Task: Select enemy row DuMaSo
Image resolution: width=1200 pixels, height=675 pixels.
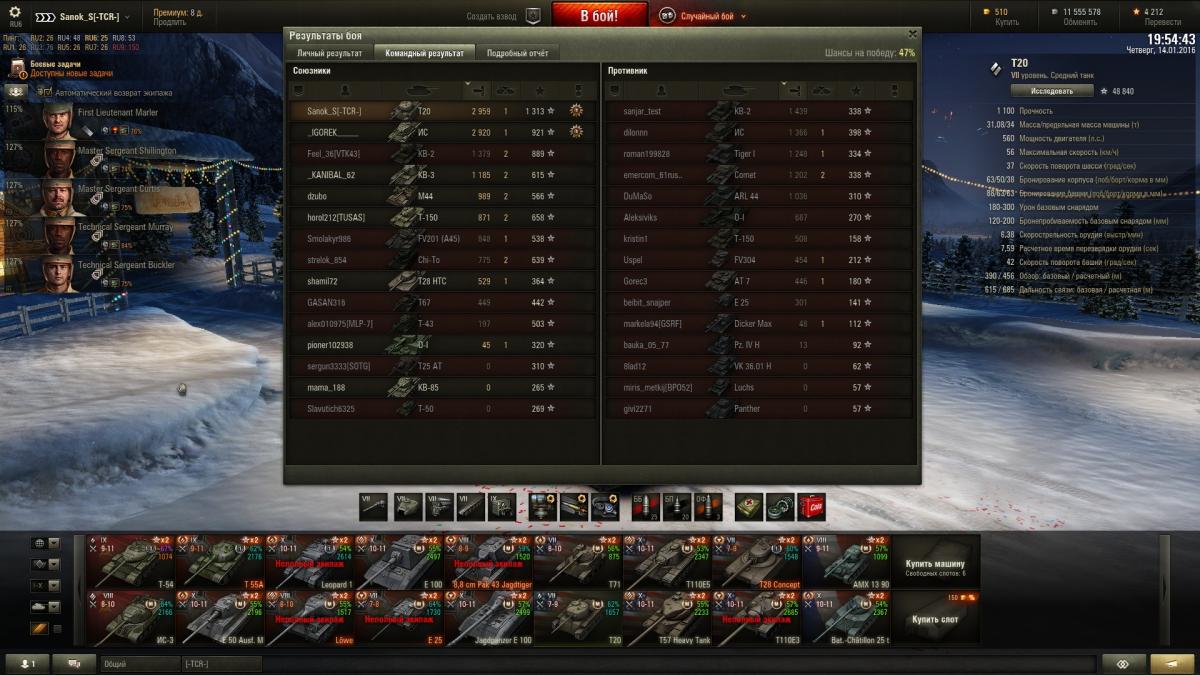Action: pyautogui.click(x=759, y=196)
